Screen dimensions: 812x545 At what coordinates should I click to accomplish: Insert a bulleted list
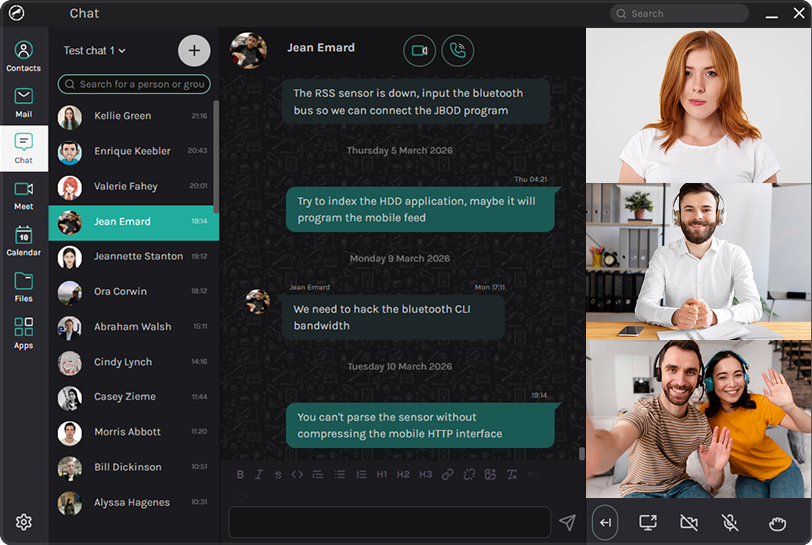pos(340,474)
